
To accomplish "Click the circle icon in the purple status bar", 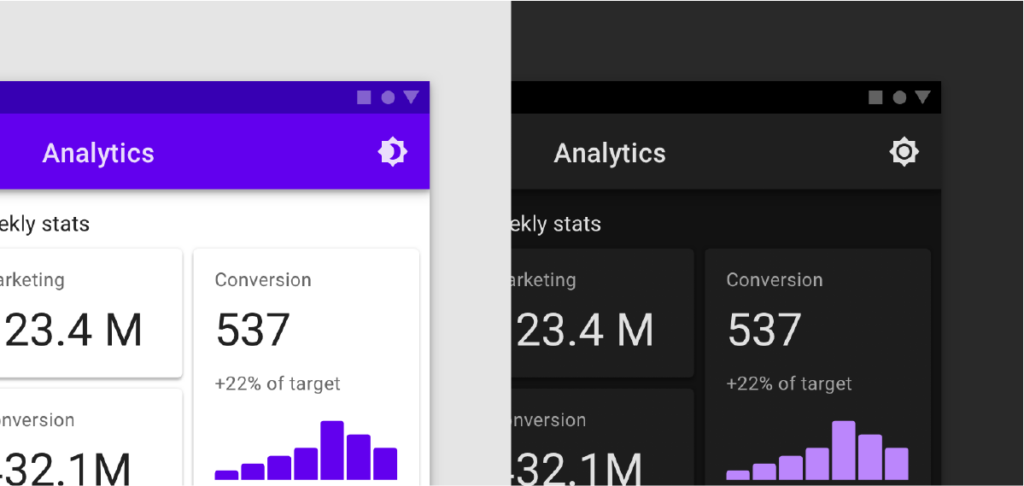I will pos(388,97).
